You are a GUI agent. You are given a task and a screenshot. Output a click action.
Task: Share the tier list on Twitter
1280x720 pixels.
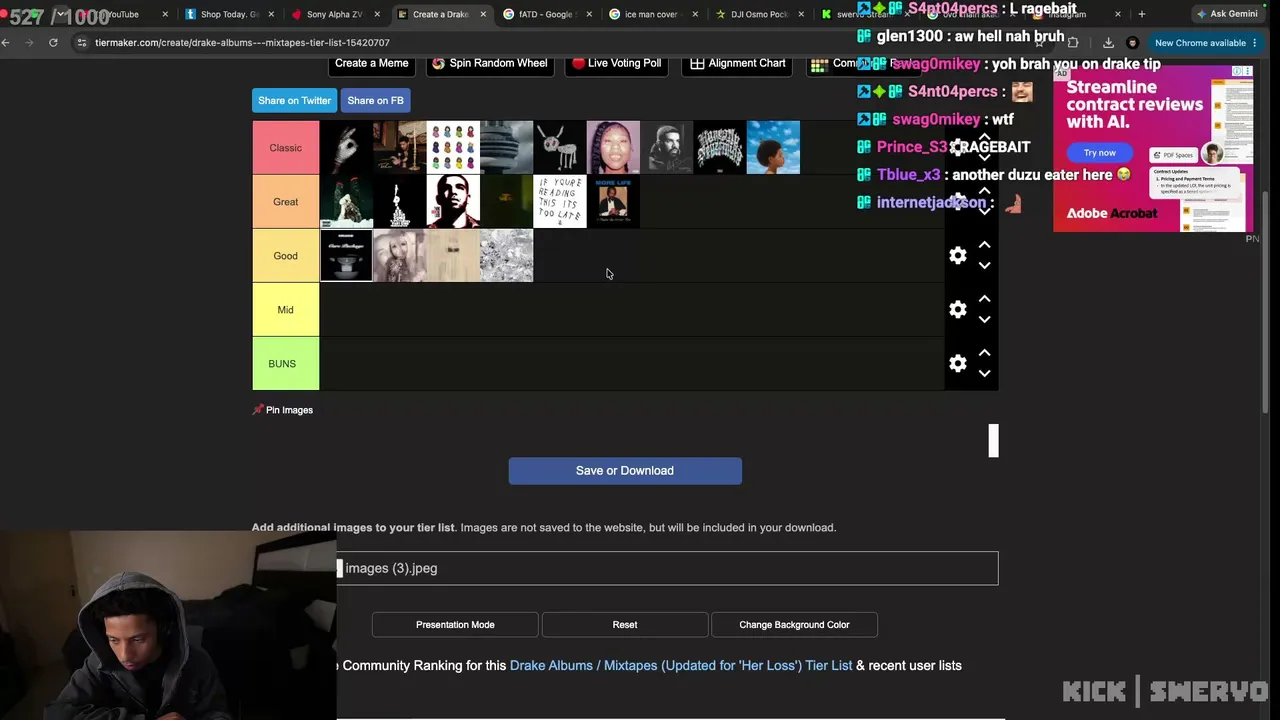pos(294,100)
